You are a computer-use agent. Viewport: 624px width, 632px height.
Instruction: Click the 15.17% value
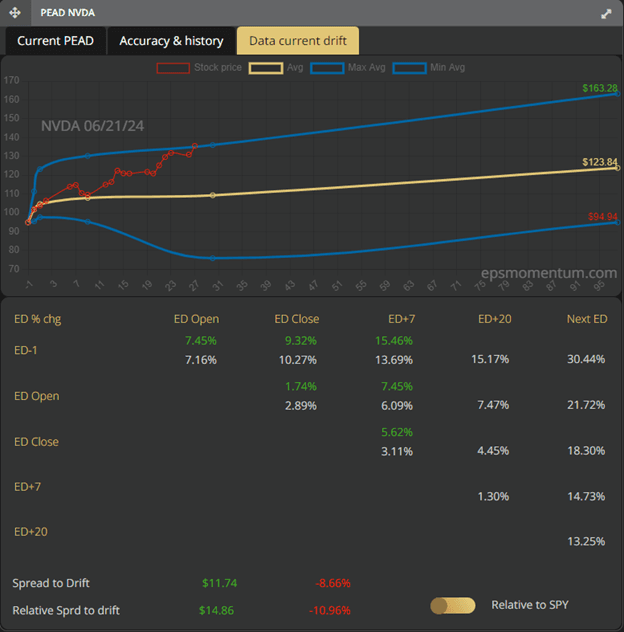(490, 359)
